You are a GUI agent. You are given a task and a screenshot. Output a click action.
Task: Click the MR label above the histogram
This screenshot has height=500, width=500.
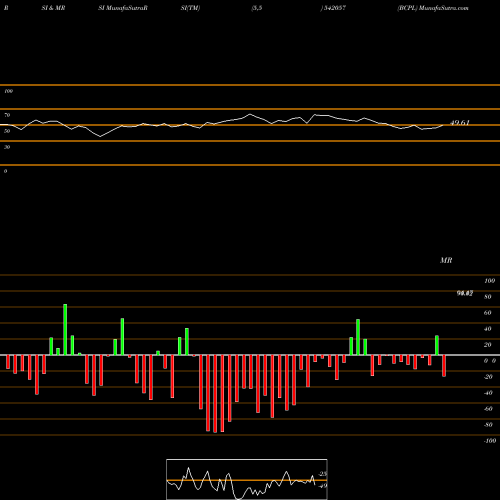(x=446, y=260)
